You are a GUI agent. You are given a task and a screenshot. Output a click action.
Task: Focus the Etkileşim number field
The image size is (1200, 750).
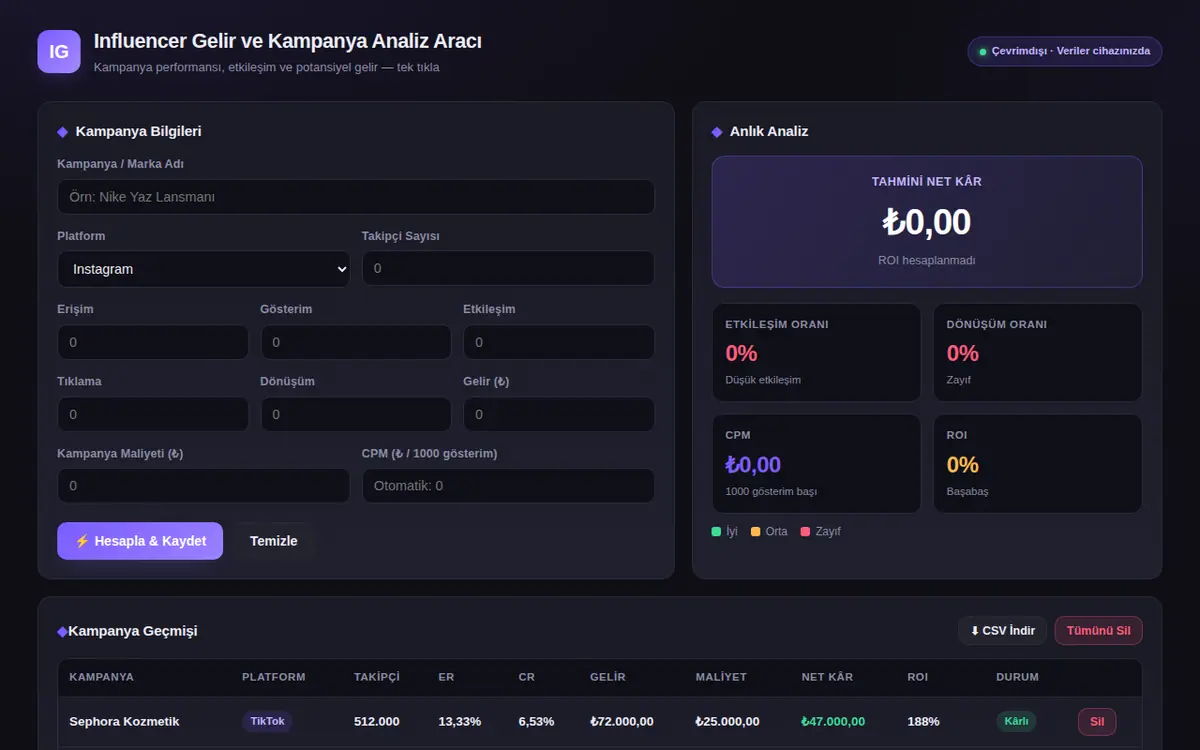(559, 342)
